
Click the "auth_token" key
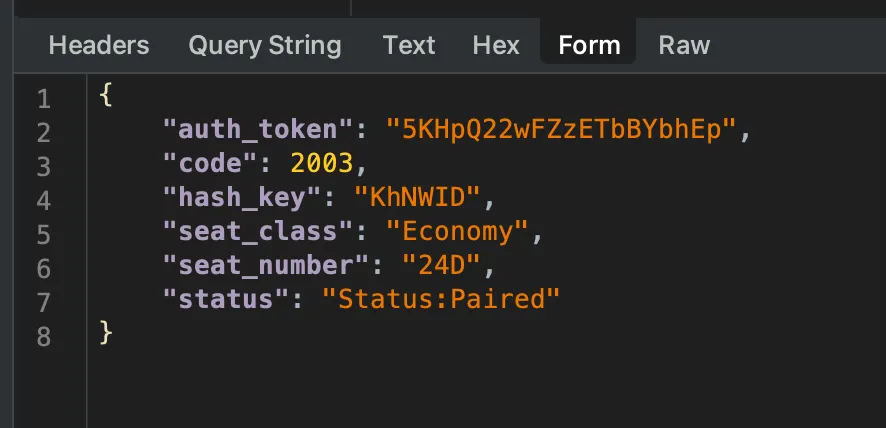click(x=250, y=129)
